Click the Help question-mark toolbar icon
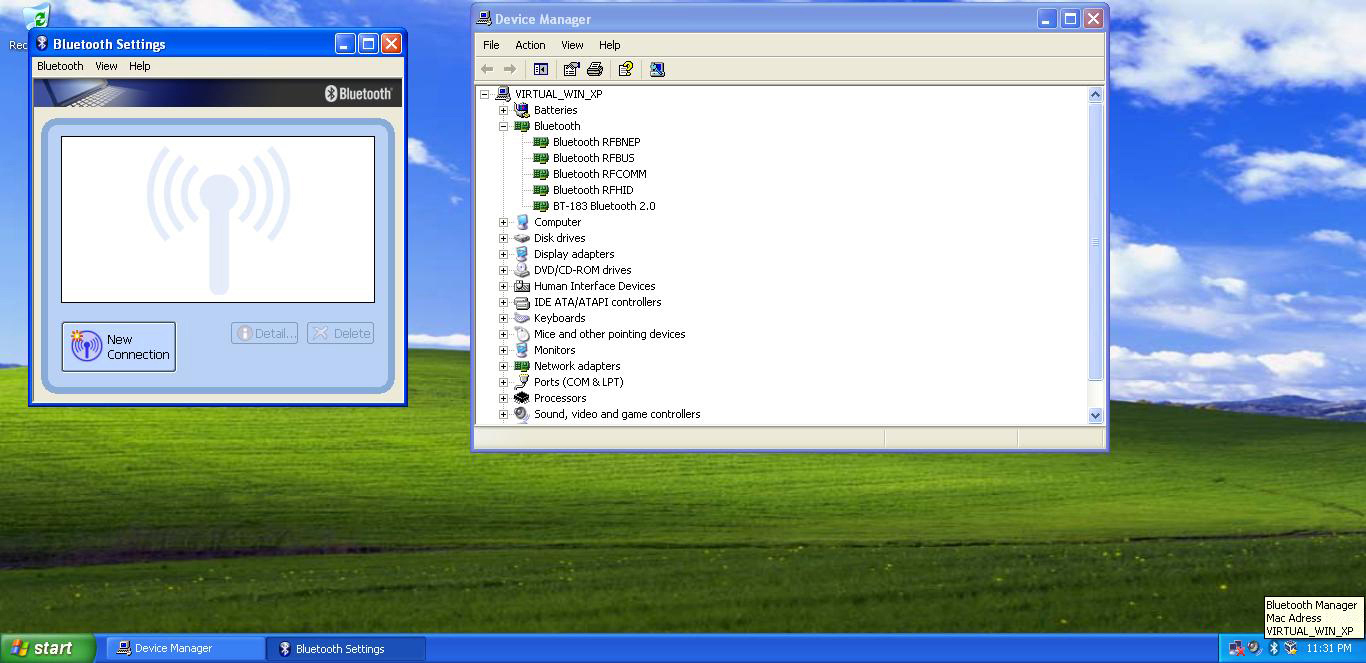Screen dimensions: 1366x663 [626, 69]
